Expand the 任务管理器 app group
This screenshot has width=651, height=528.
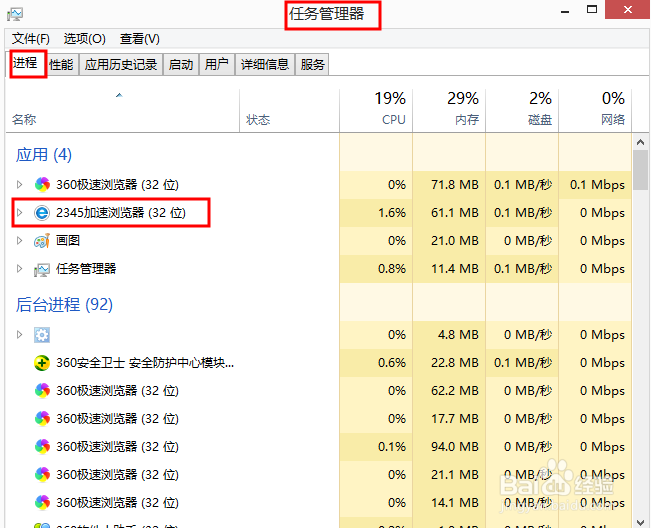click(x=19, y=269)
